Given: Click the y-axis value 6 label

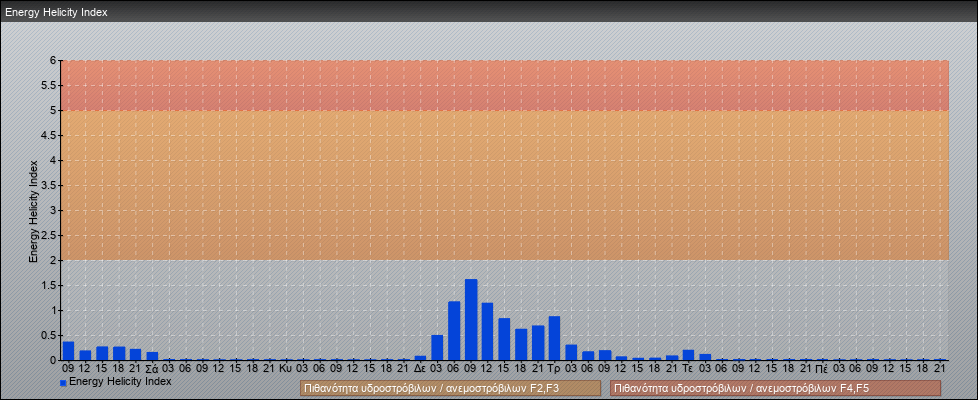Looking at the screenshot, I should 54,60.
